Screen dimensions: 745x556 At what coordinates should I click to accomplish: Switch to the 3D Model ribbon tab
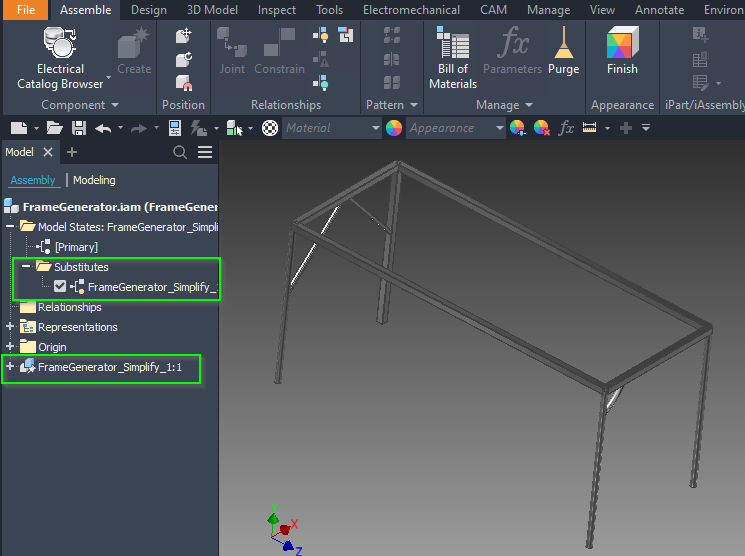click(212, 10)
